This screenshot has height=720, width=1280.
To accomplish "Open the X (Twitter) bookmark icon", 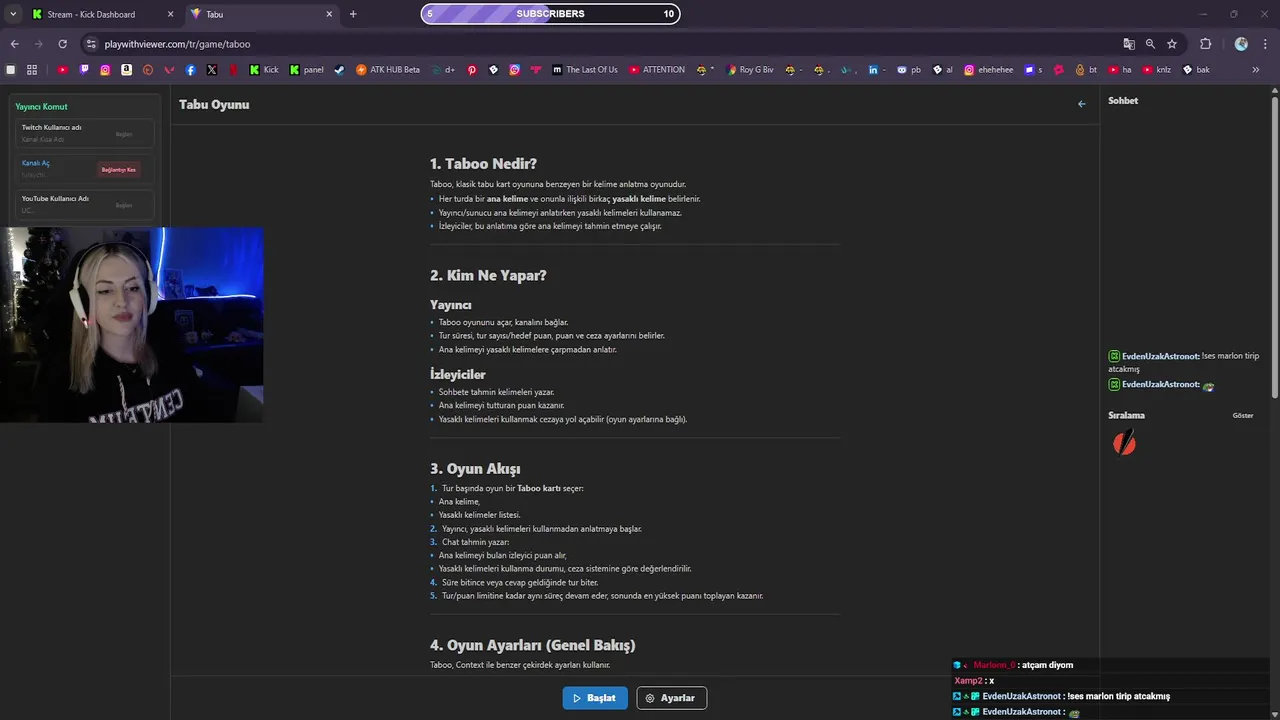I will [212, 70].
